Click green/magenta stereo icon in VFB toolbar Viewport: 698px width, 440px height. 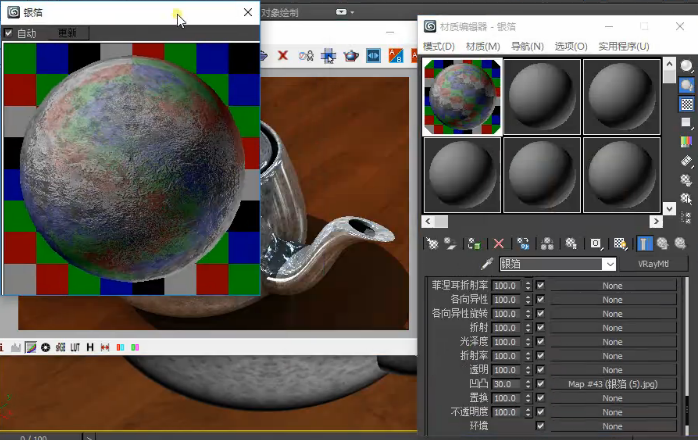135,347
